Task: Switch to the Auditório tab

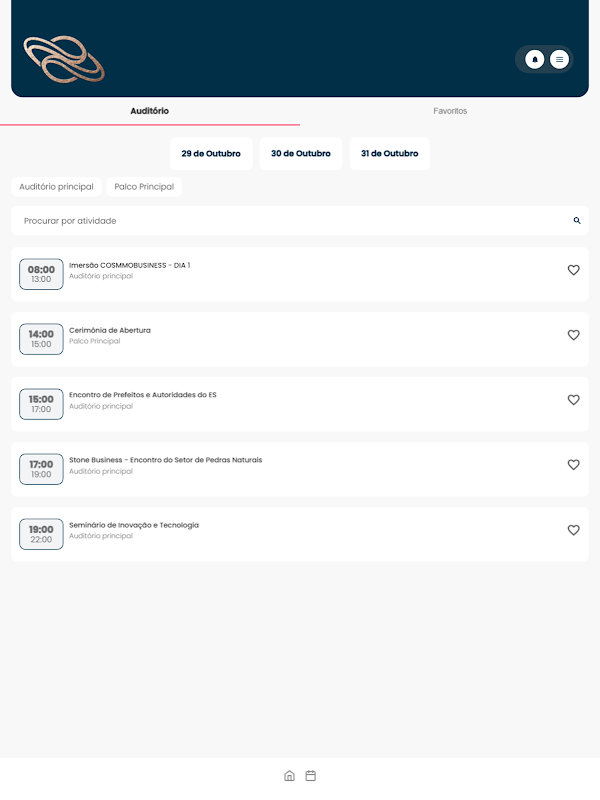Action: (x=149, y=111)
